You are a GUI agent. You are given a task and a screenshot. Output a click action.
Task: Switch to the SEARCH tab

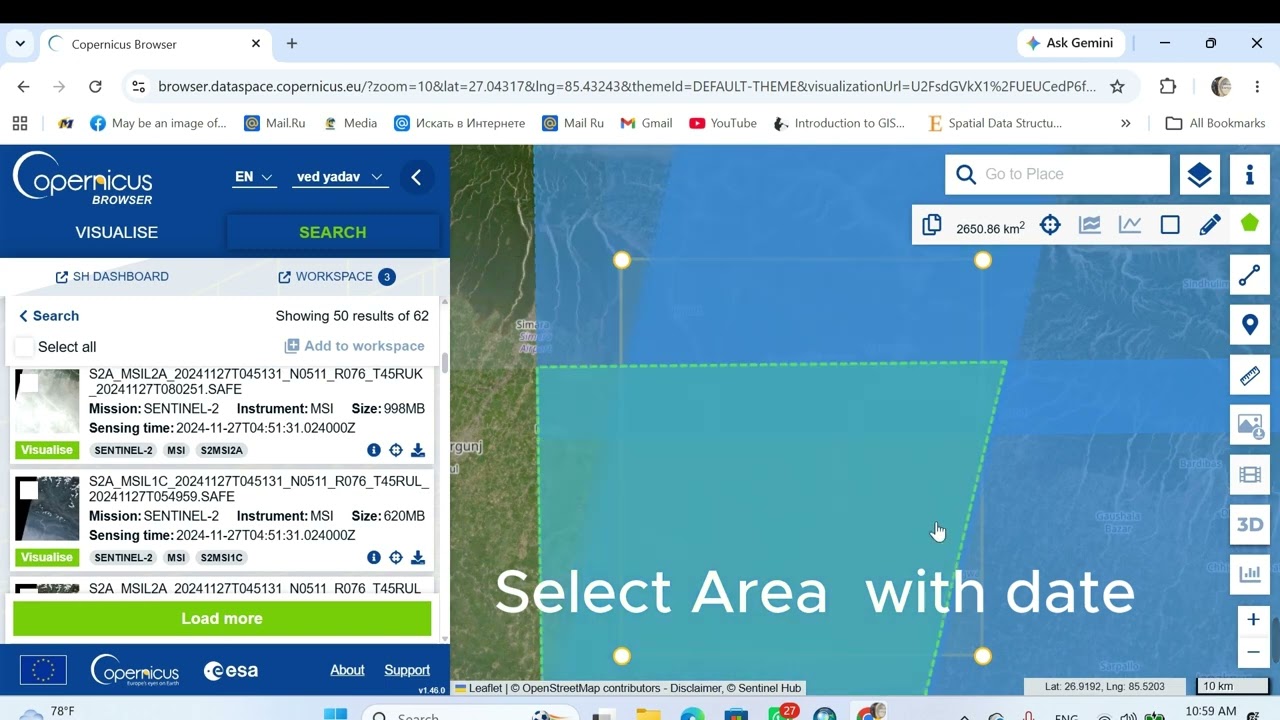[x=333, y=232]
